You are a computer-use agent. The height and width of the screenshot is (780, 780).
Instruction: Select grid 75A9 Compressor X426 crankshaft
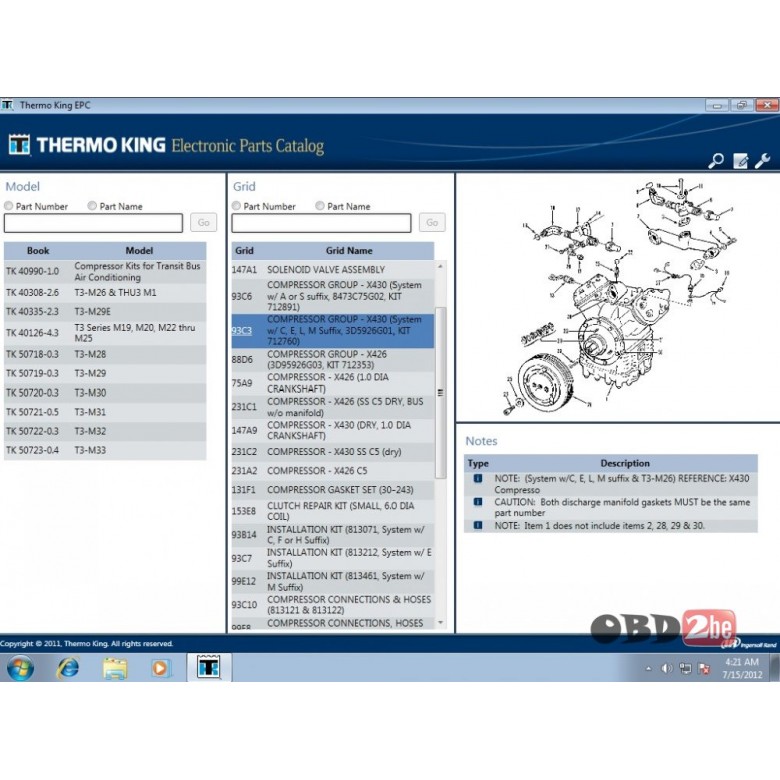coord(333,383)
